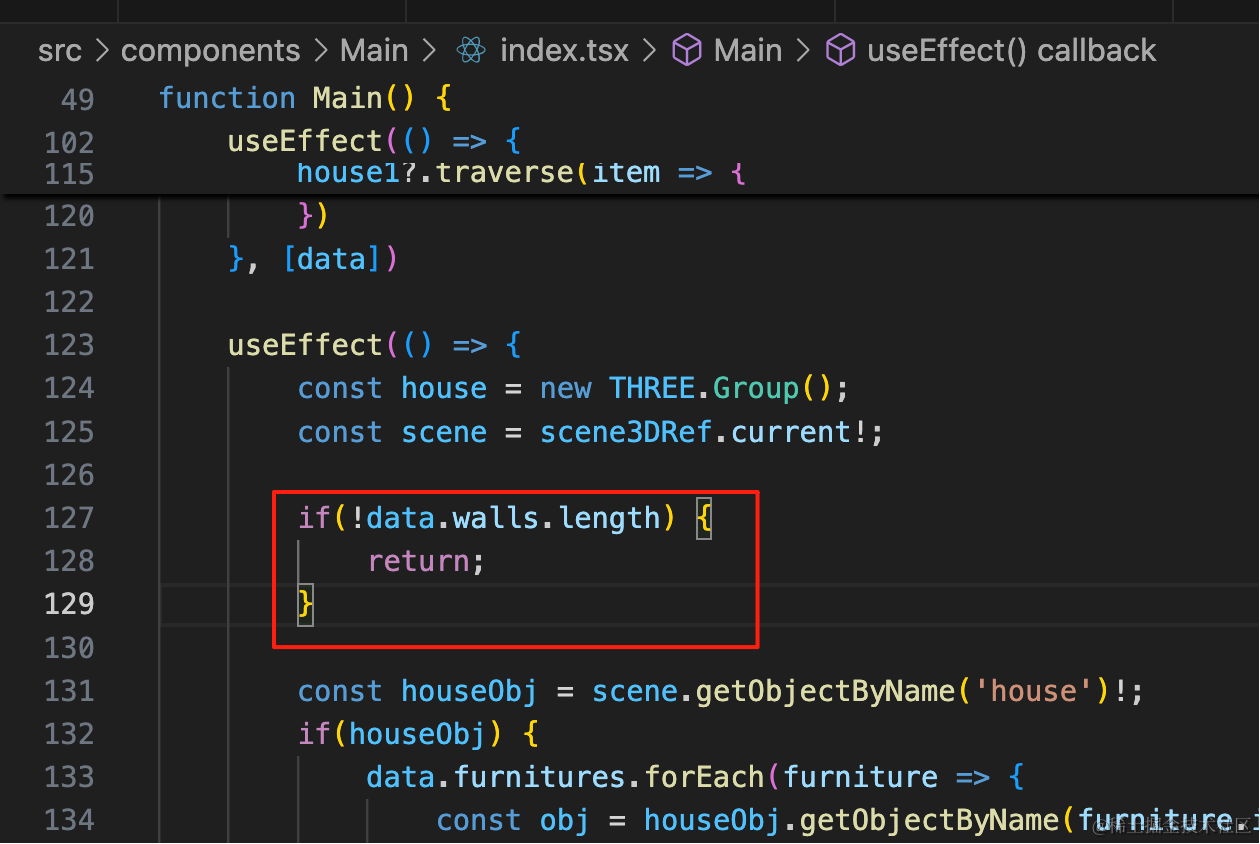
Task: Expand the chevron after 'src' breadcrumb
Action: pos(102,50)
